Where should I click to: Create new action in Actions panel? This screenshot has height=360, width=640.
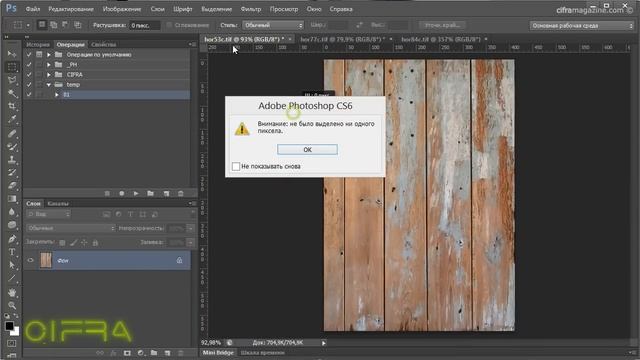click(x=167, y=193)
